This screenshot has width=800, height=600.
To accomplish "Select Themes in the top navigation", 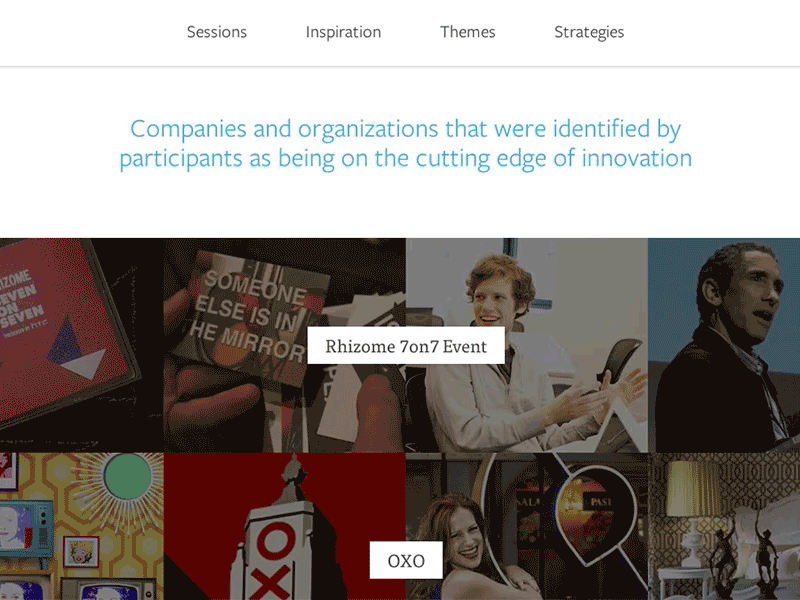I will pos(467,32).
